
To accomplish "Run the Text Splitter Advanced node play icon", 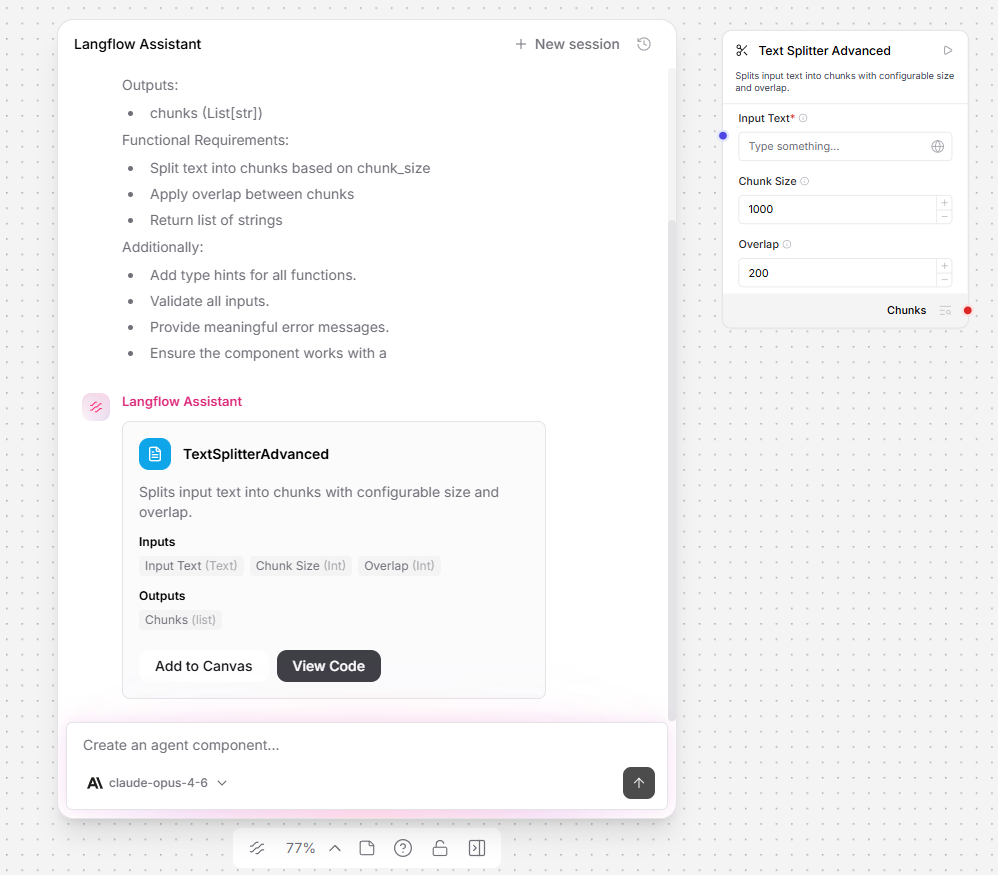I will tap(948, 50).
